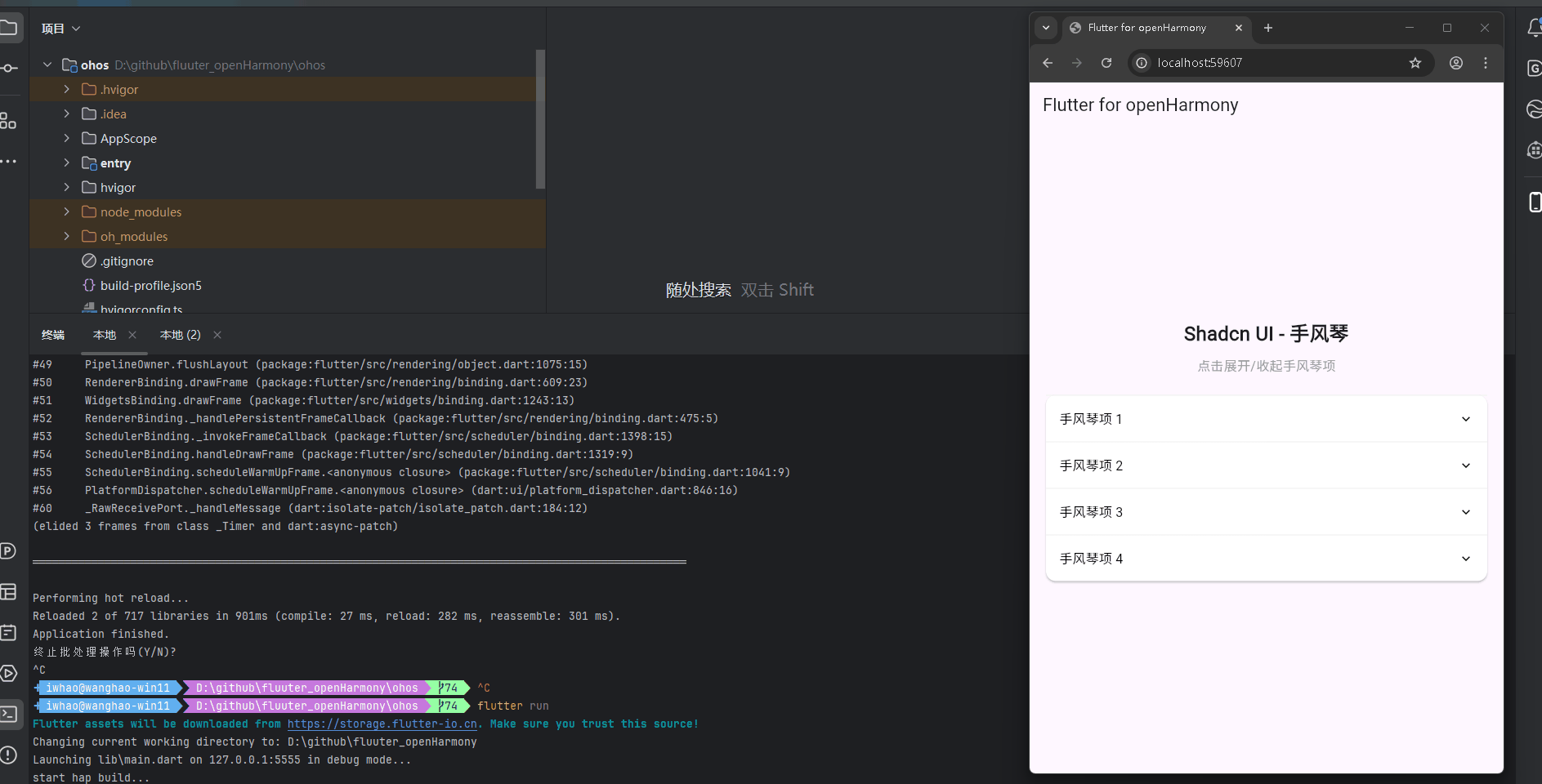Collapse the ohos root folder
Screen dimensions: 1542x784
(x=47, y=65)
